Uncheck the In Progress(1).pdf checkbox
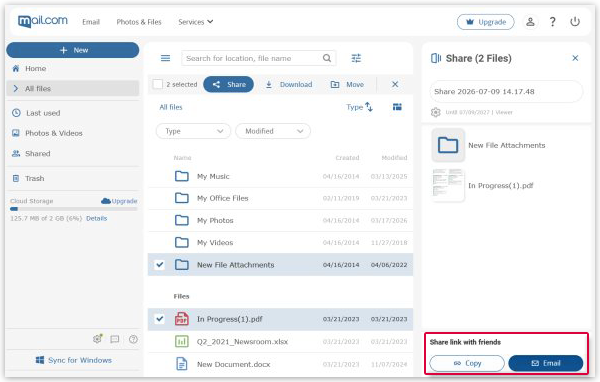 [x=160, y=319]
